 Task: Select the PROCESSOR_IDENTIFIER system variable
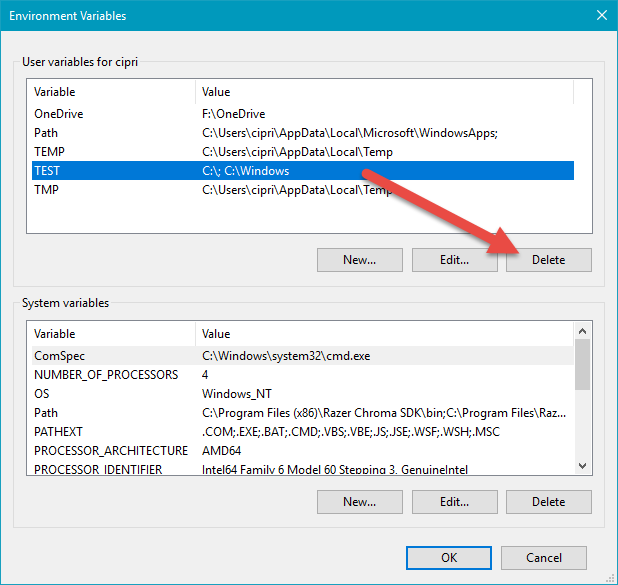303,468
